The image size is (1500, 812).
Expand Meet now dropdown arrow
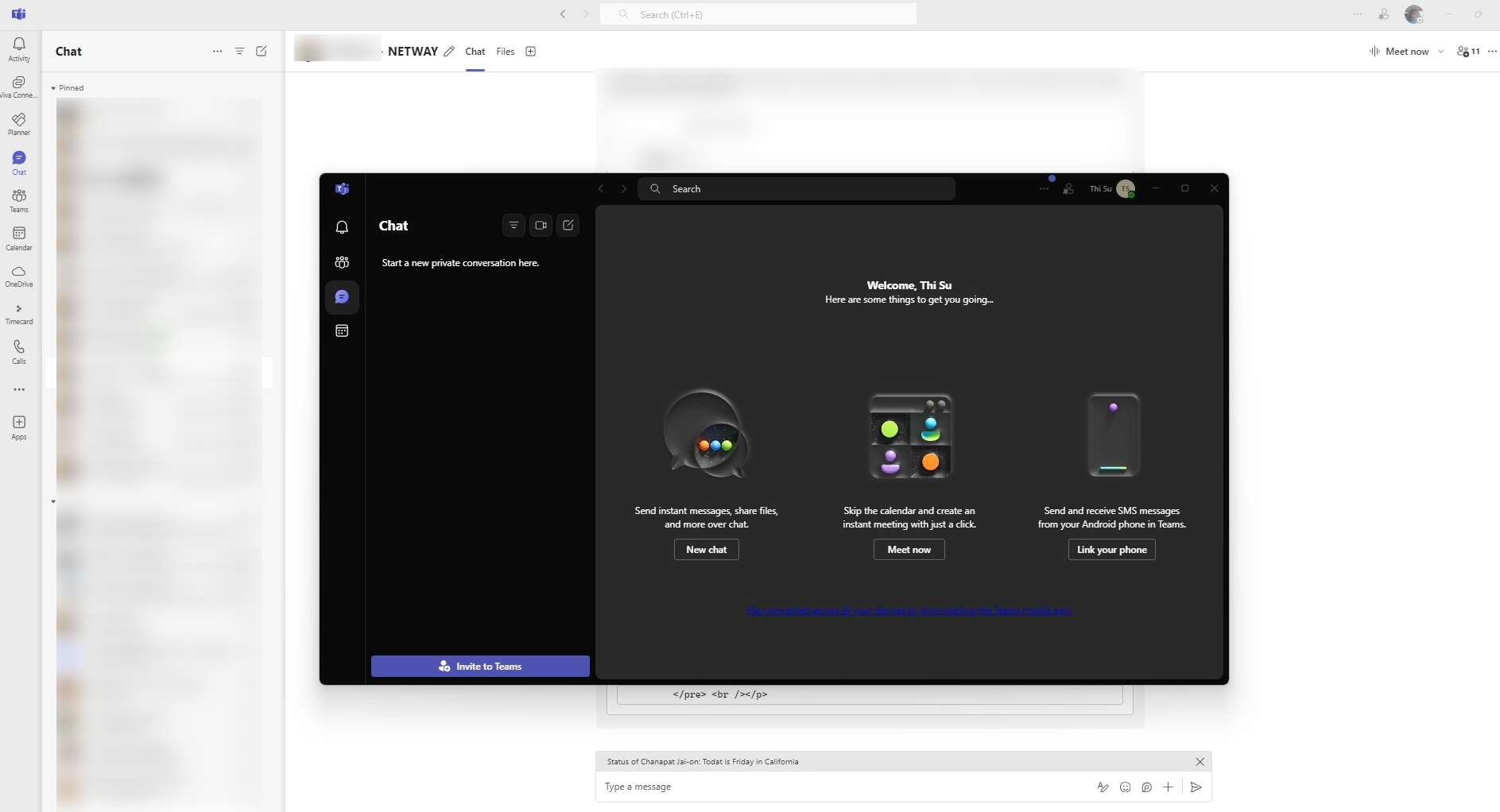coord(1441,52)
